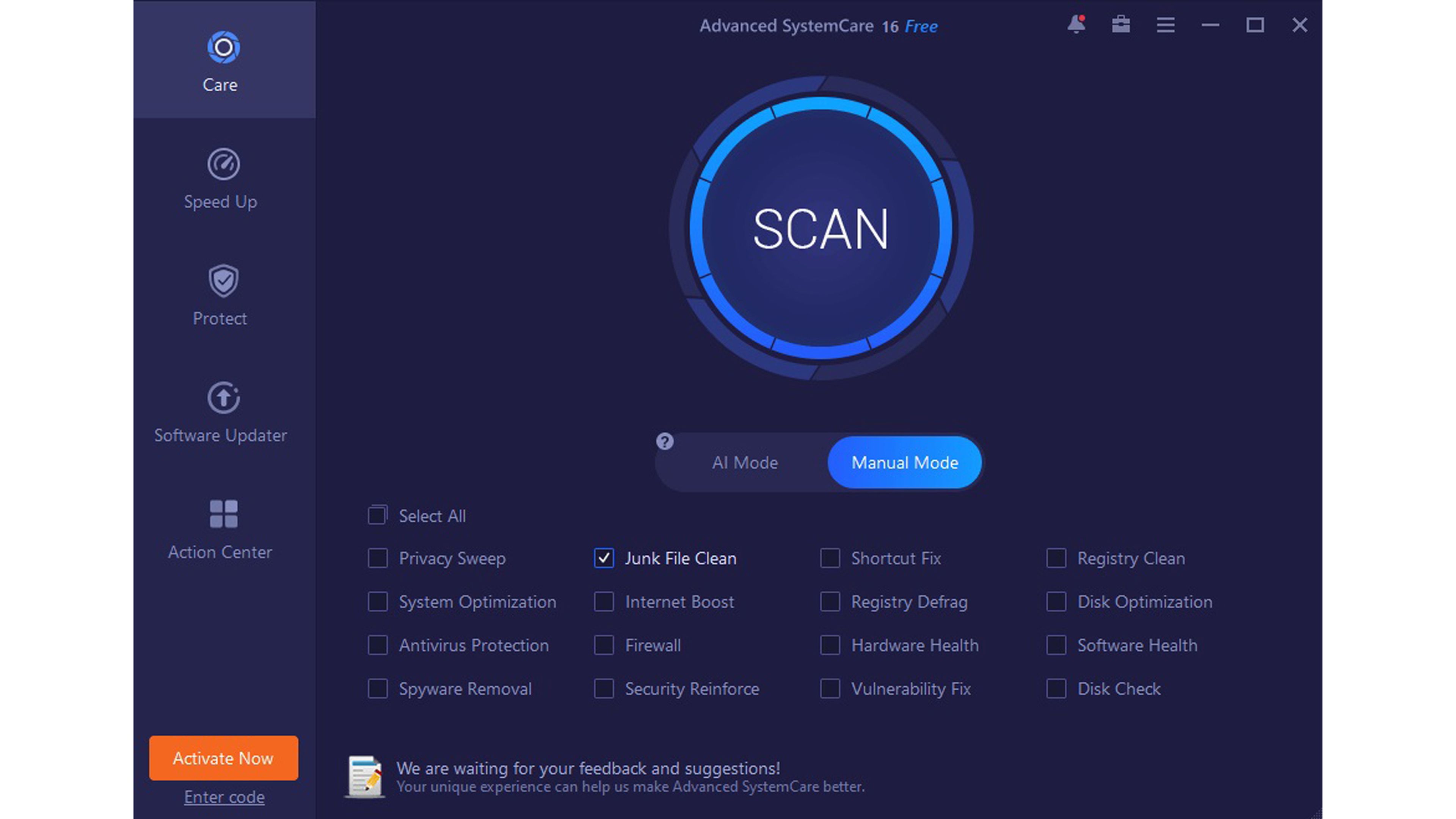Screen dimensions: 1456x819
Task: Click the help question mark icon
Action: (665, 441)
